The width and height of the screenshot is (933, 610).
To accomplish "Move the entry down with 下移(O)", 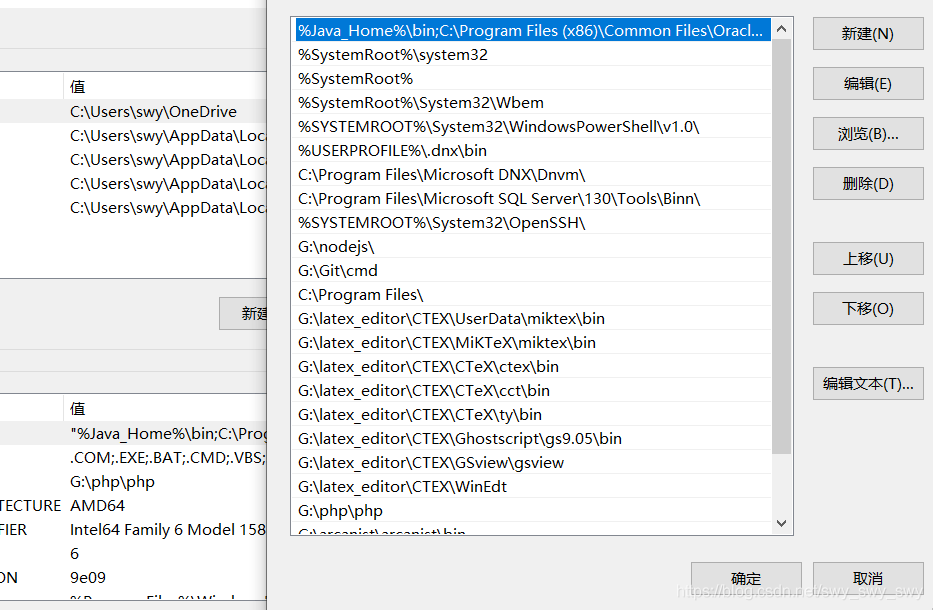I will coord(868,309).
